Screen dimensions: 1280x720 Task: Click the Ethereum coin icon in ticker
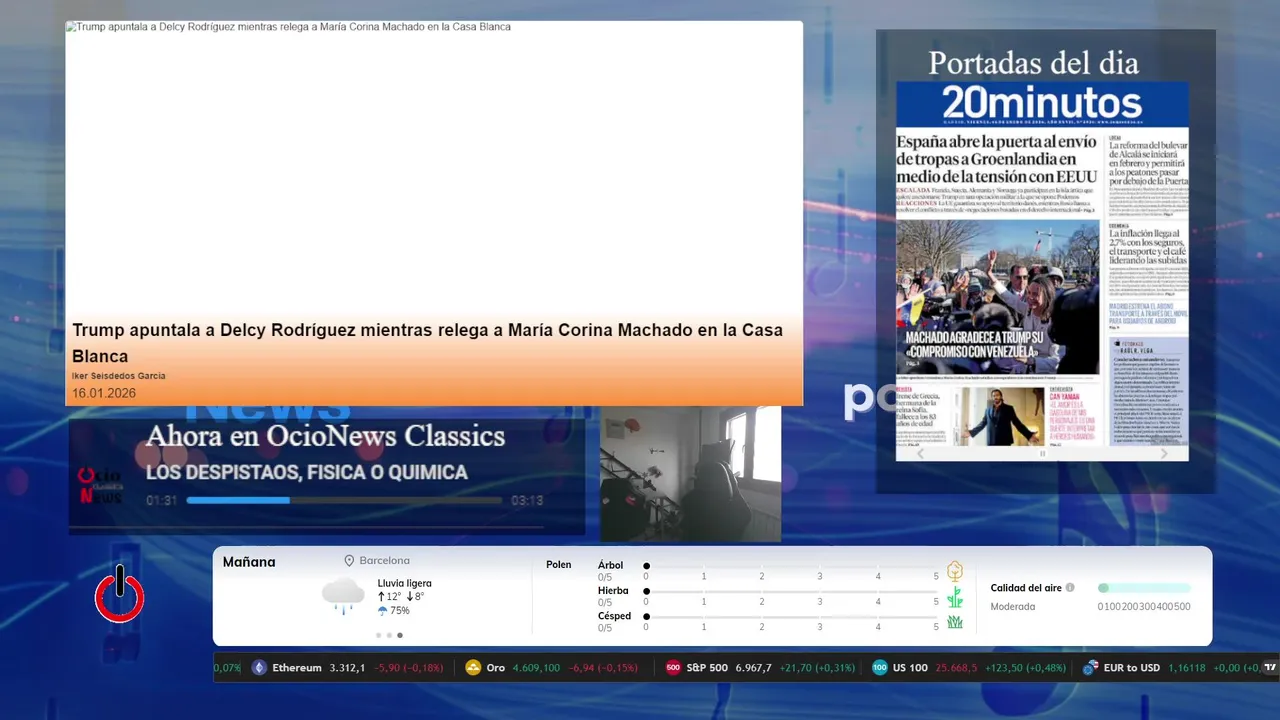tap(259, 668)
